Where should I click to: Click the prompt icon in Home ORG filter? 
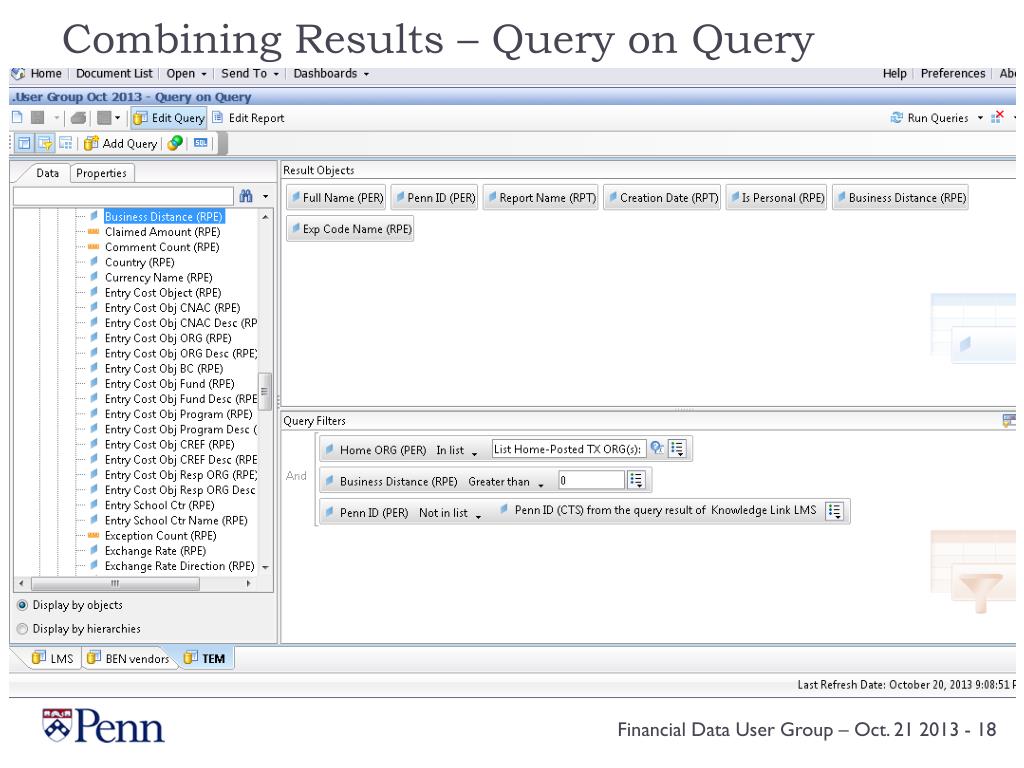click(657, 449)
